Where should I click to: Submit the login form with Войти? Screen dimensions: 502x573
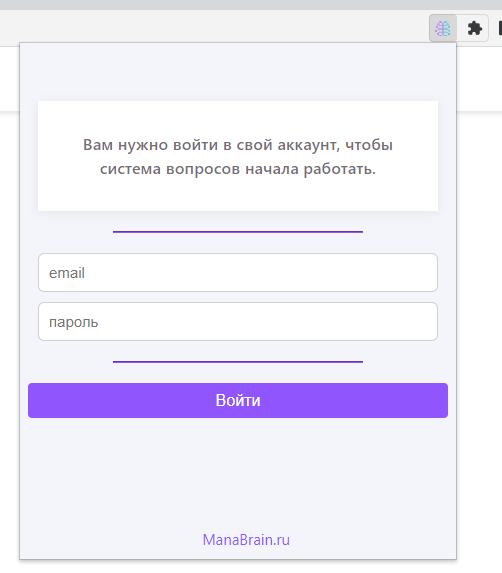pos(238,401)
